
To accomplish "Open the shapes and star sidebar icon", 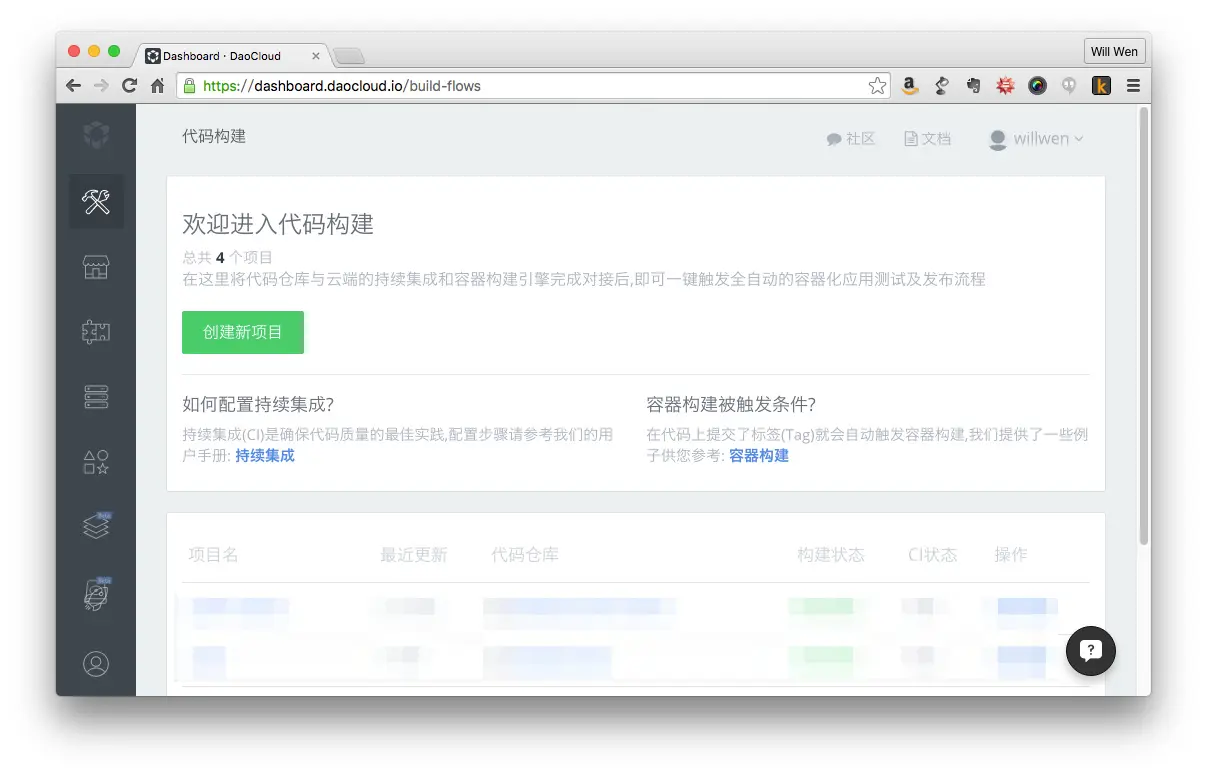I will coord(96,462).
